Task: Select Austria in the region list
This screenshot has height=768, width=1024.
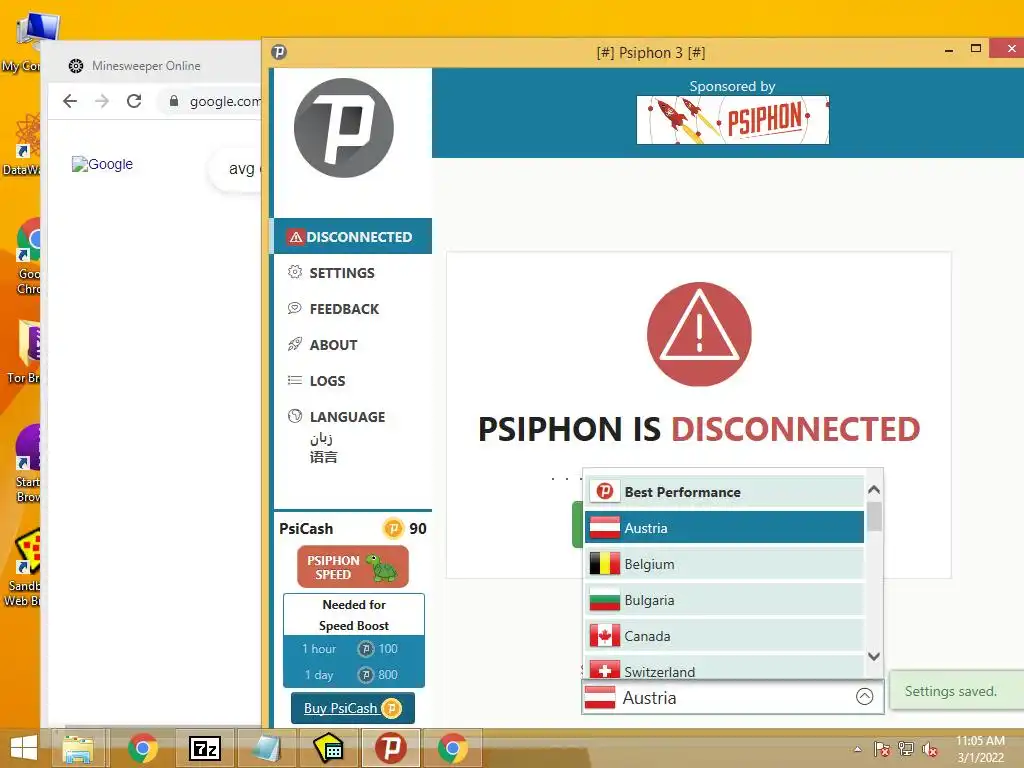Action: pyautogui.click(x=724, y=528)
